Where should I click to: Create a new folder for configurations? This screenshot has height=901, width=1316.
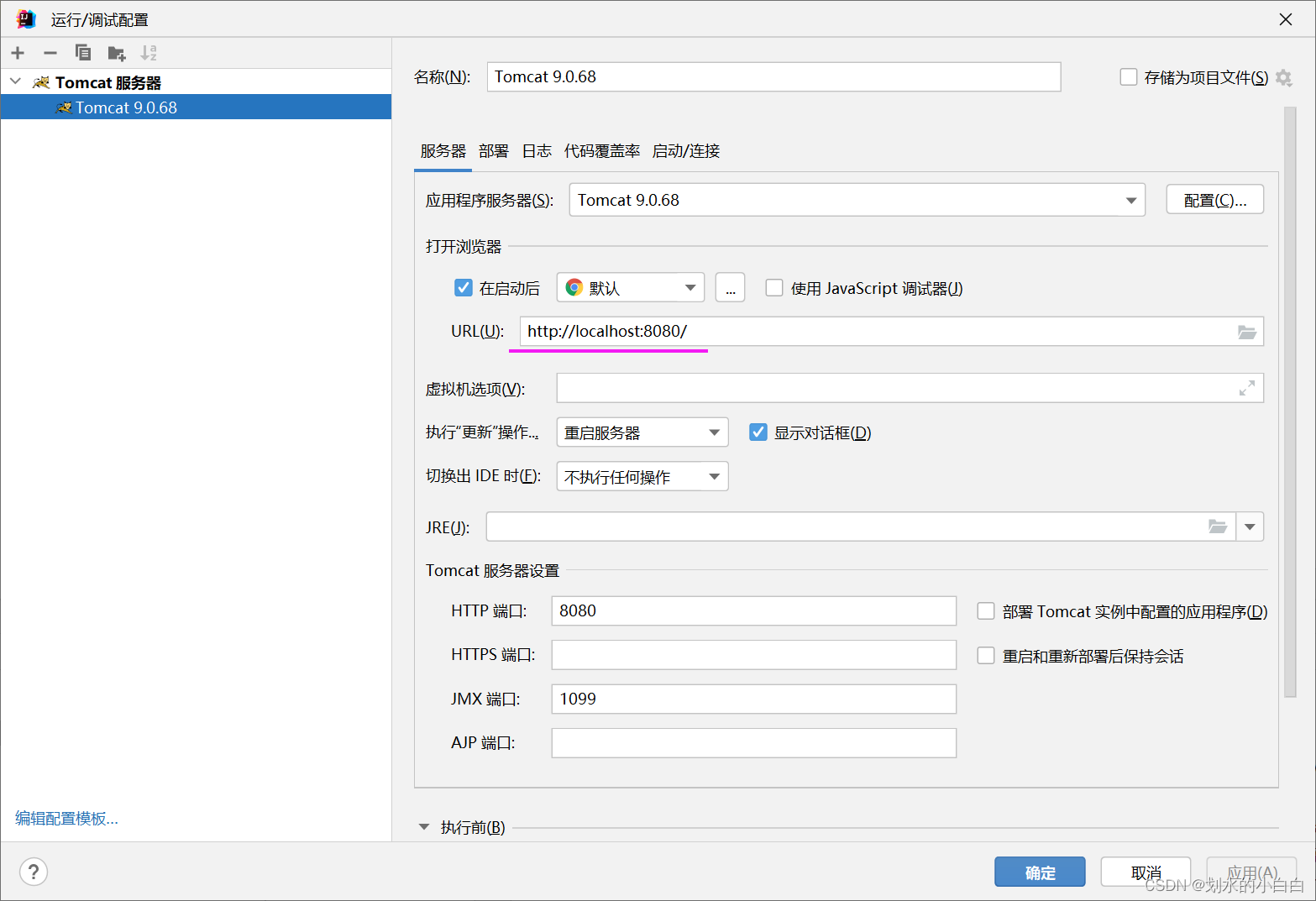coord(117,54)
